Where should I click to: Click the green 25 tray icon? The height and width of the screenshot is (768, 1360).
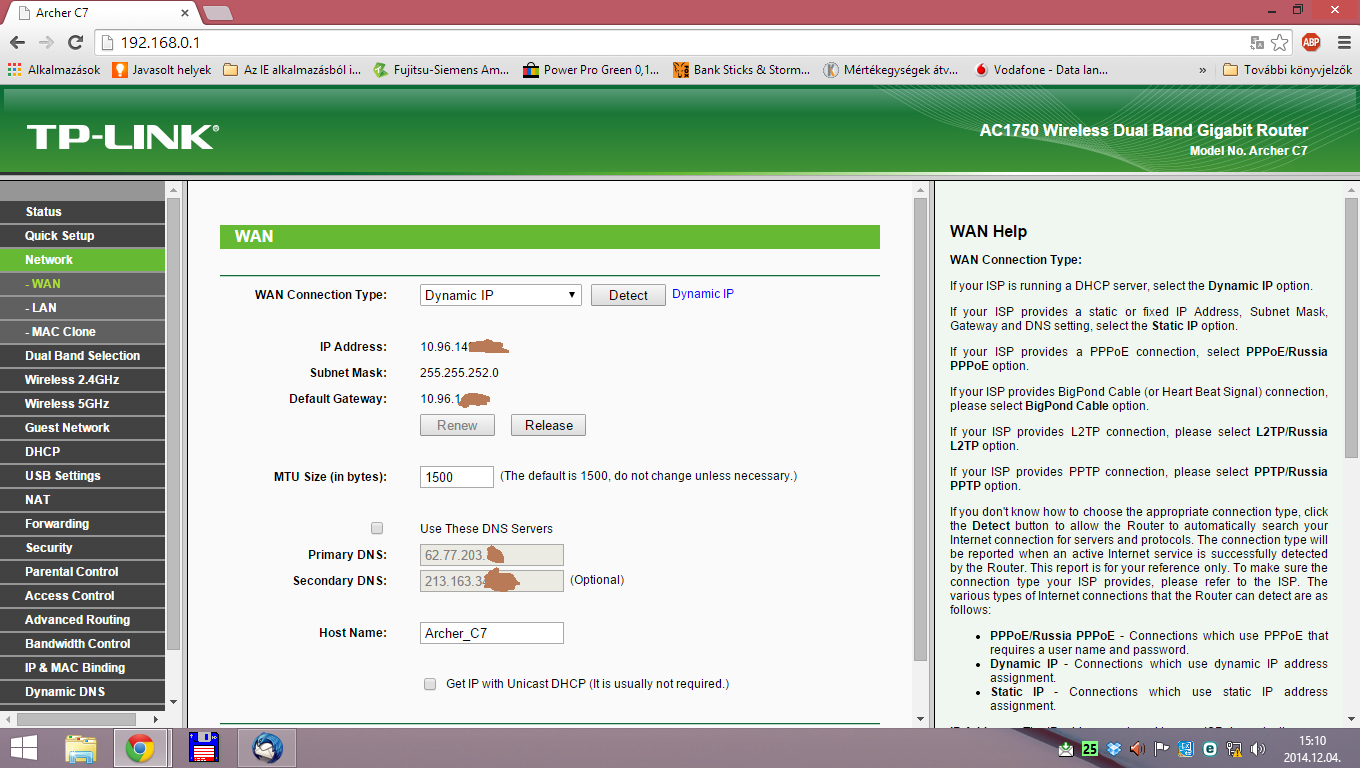click(1090, 748)
